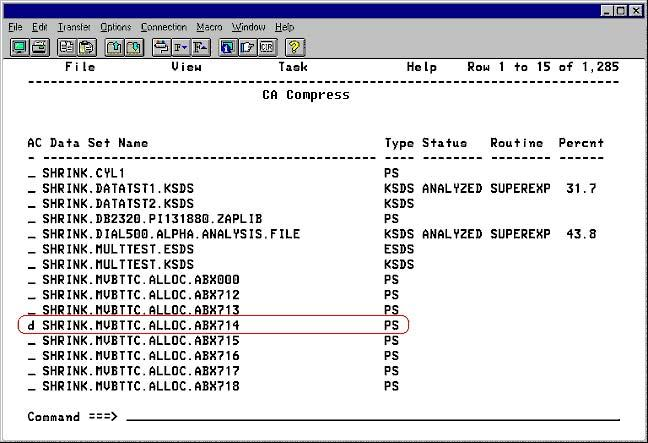Select the SHRINK.MVBTTC.ALLOC.ABX714 data set row
This screenshot has width=648, height=443.
140,326
